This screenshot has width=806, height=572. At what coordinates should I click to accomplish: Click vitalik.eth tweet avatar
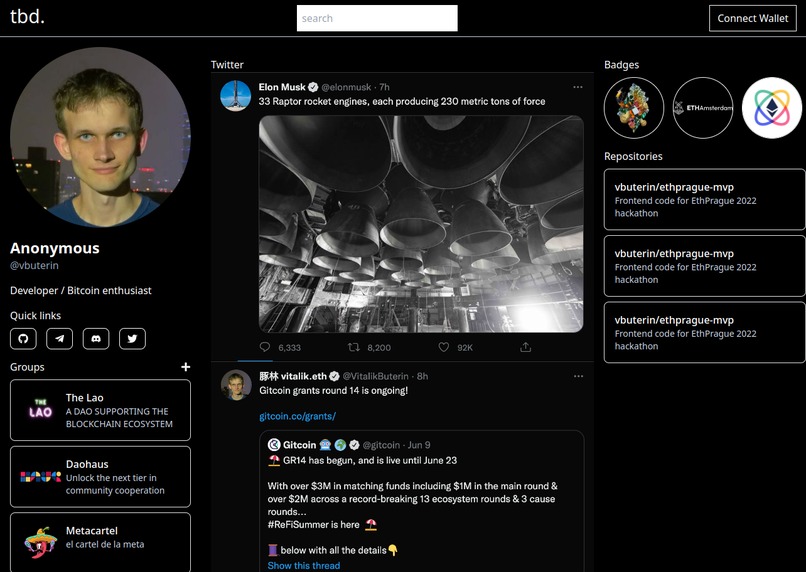point(236,384)
